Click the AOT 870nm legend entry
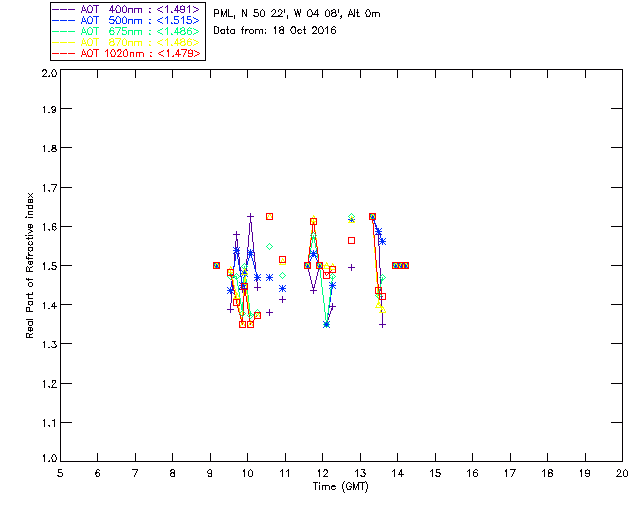 pos(127,42)
